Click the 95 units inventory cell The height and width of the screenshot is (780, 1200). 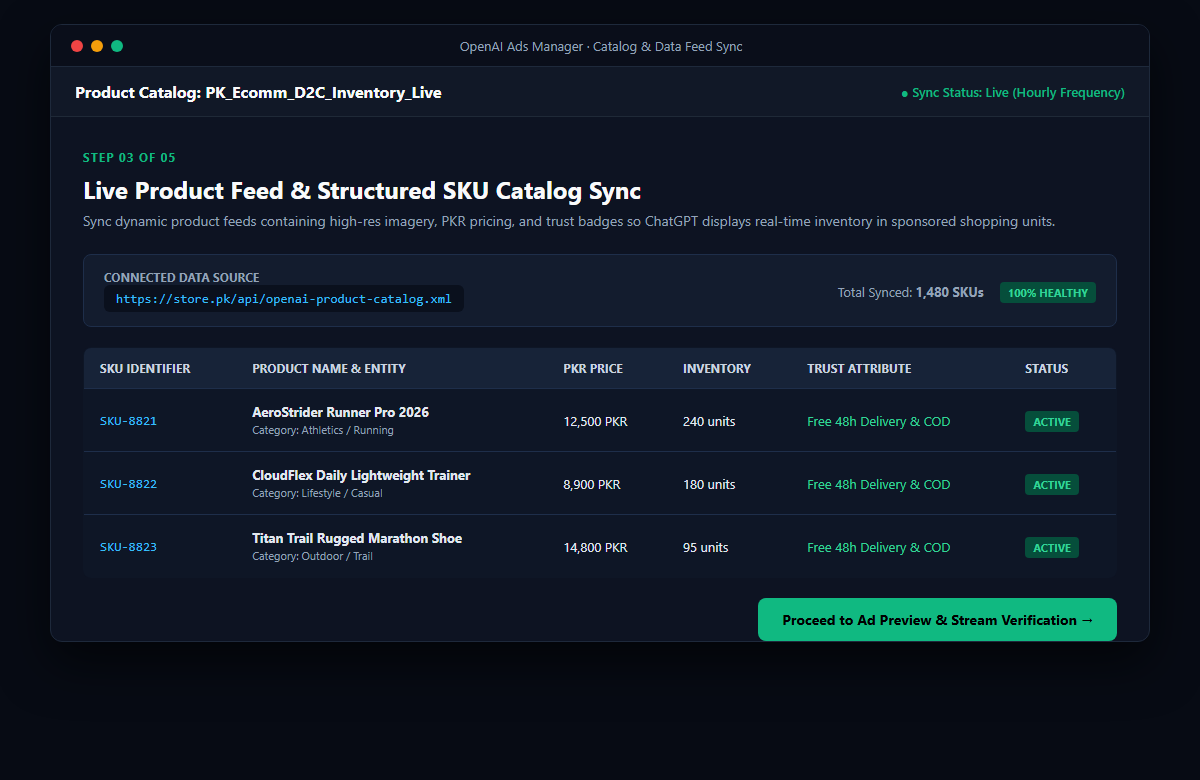[706, 548]
